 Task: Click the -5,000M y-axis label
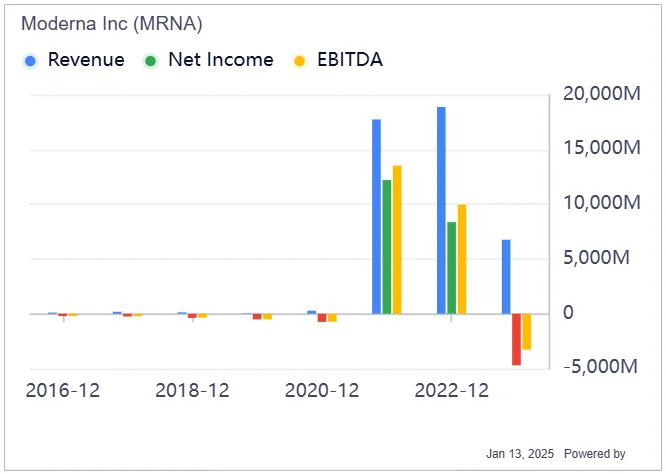click(x=601, y=366)
